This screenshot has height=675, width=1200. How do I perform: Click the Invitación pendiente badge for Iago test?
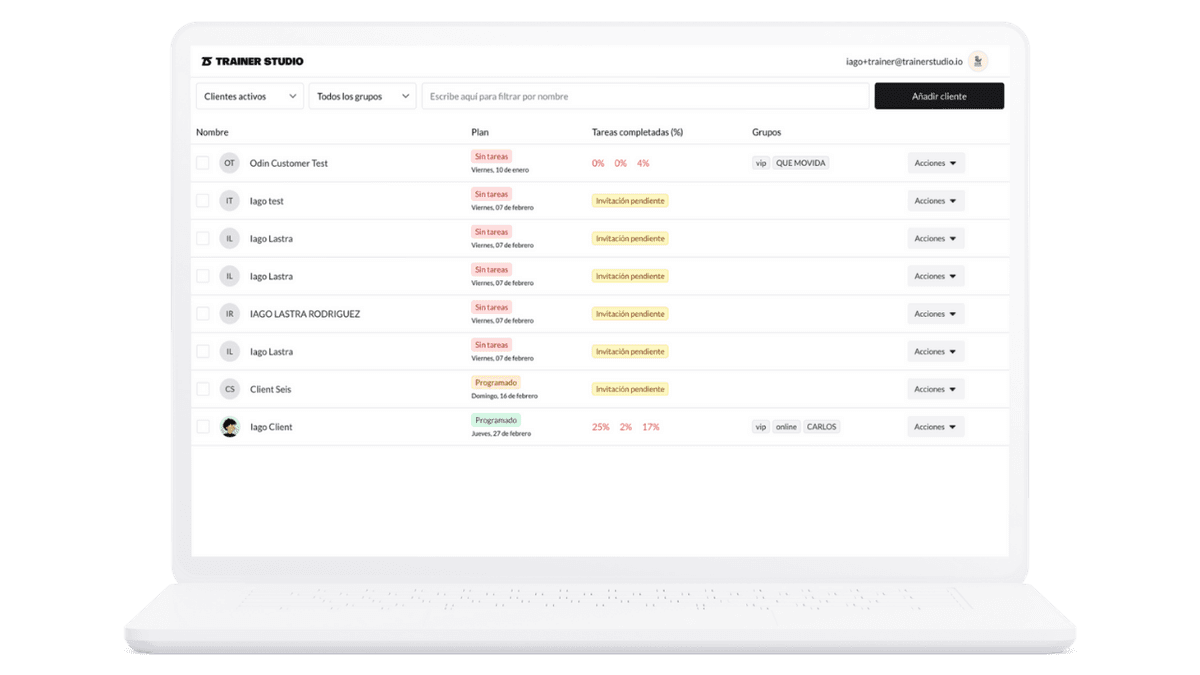point(629,200)
